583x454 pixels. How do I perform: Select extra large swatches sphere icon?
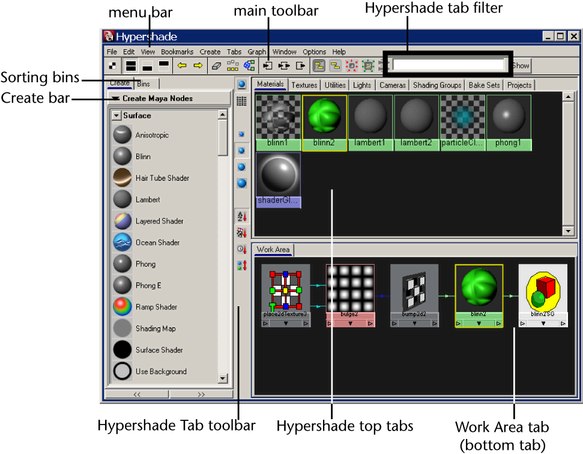(242, 183)
